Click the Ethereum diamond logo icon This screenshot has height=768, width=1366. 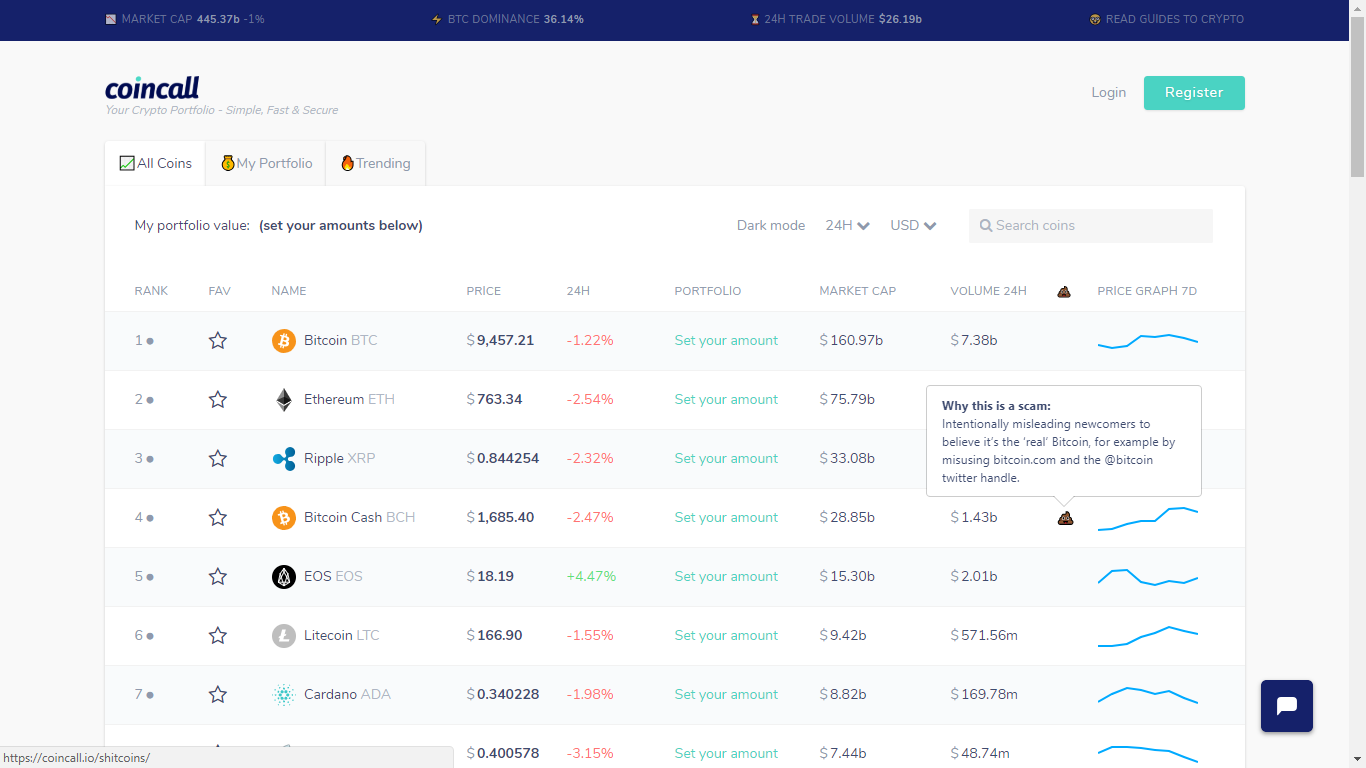click(x=284, y=400)
